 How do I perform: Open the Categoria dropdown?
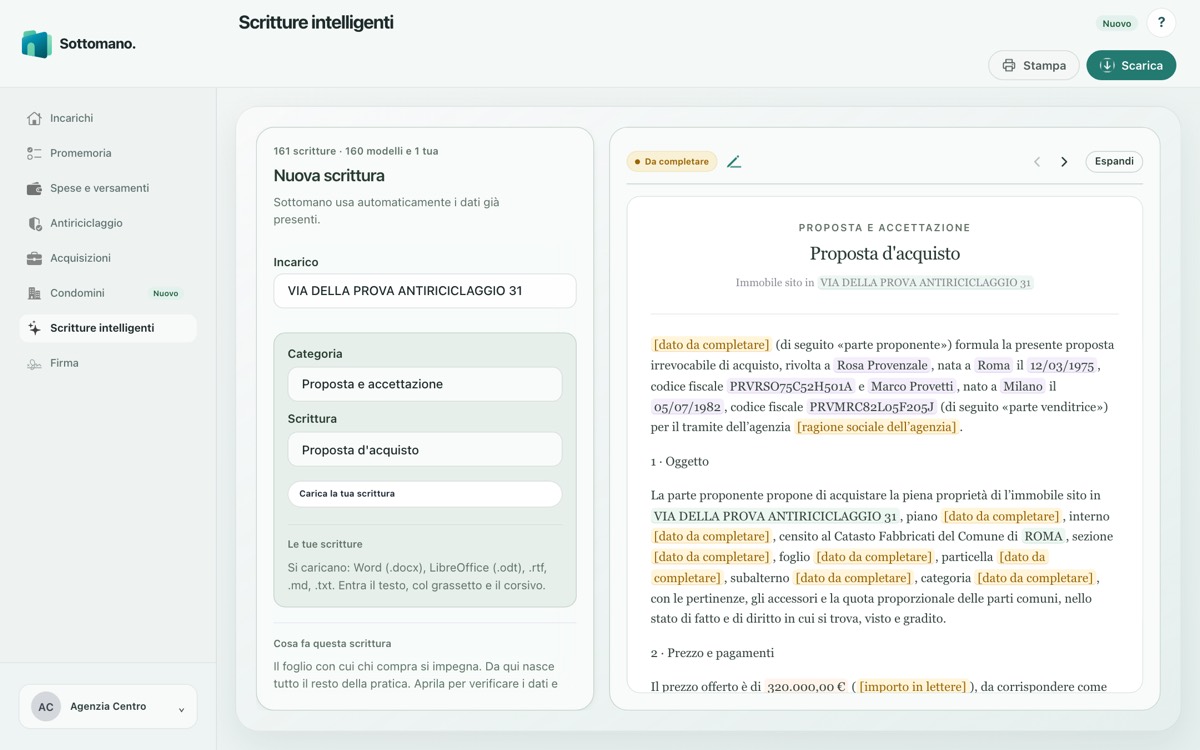coord(425,384)
